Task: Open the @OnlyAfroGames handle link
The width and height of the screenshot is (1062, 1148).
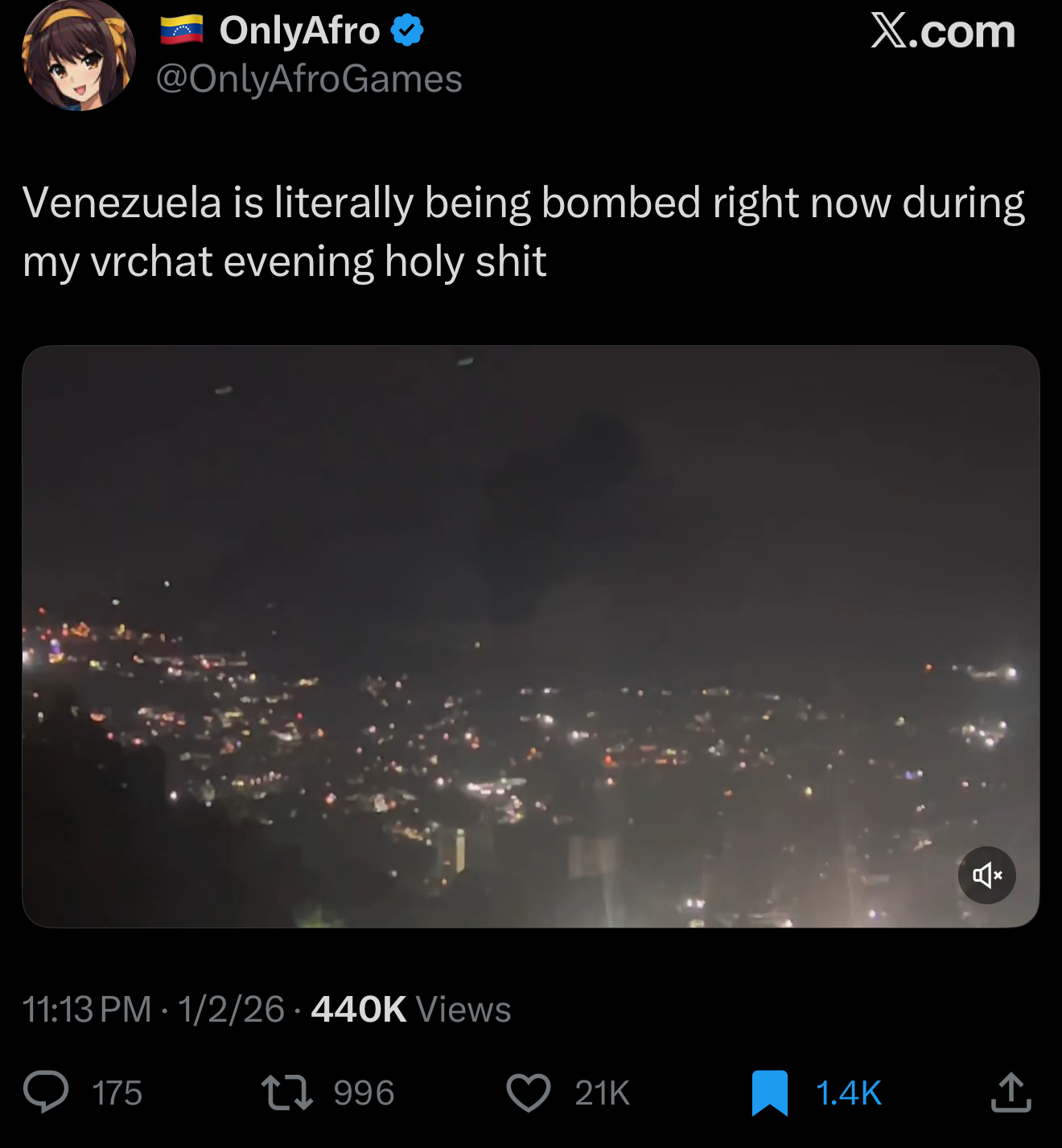Action: [309, 79]
